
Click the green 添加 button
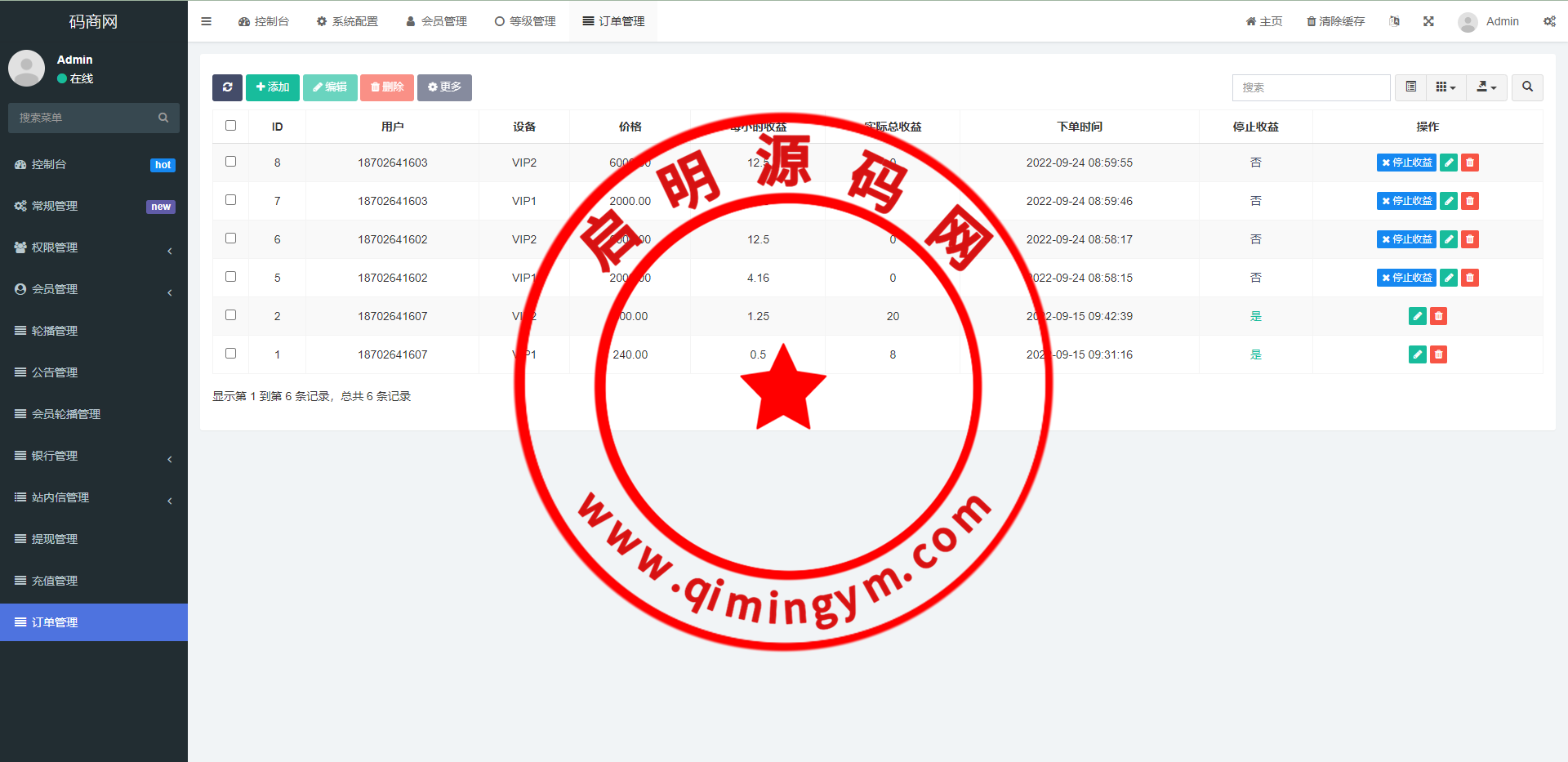tap(272, 87)
